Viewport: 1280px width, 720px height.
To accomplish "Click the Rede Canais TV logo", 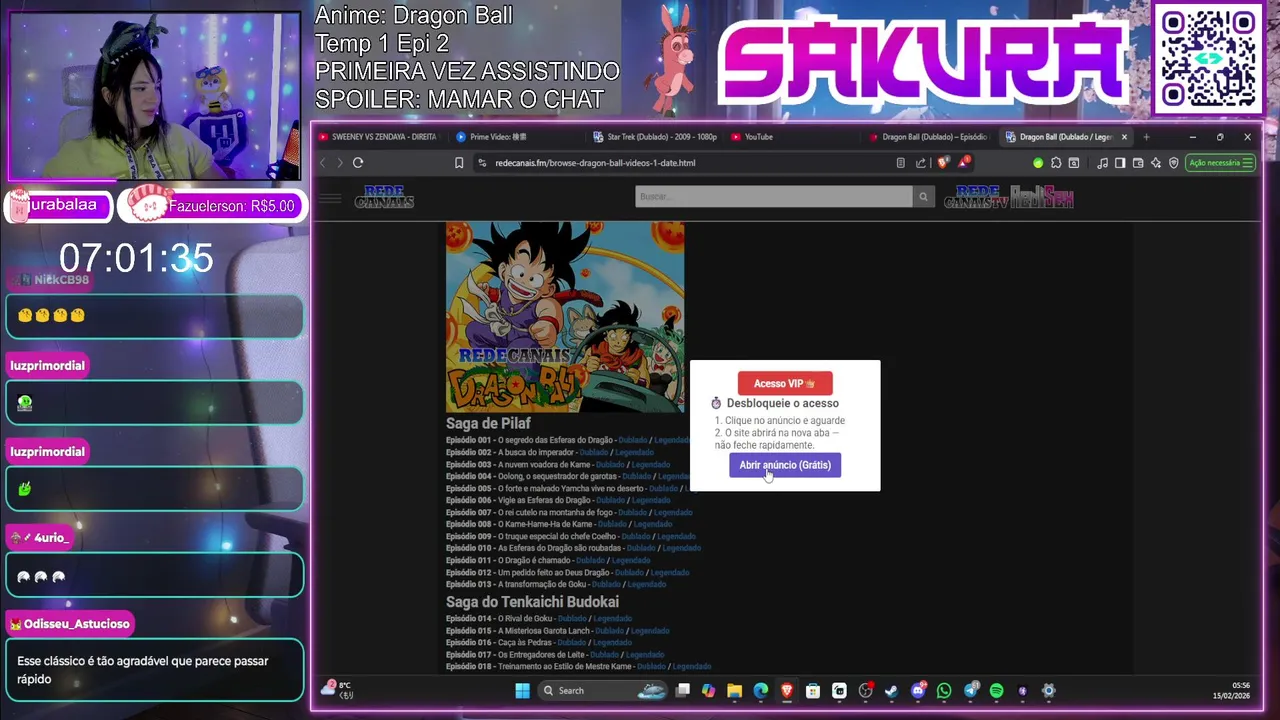I will click(975, 197).
